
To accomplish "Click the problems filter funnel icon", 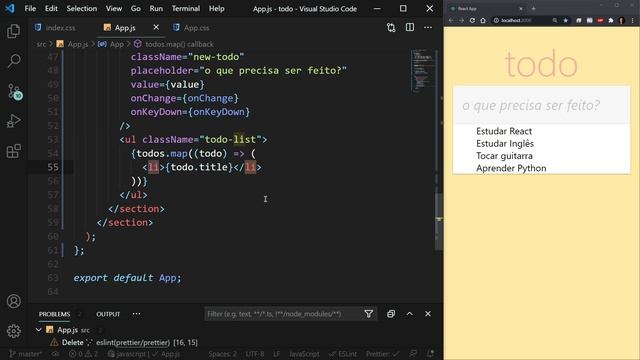I will point(369,314).
